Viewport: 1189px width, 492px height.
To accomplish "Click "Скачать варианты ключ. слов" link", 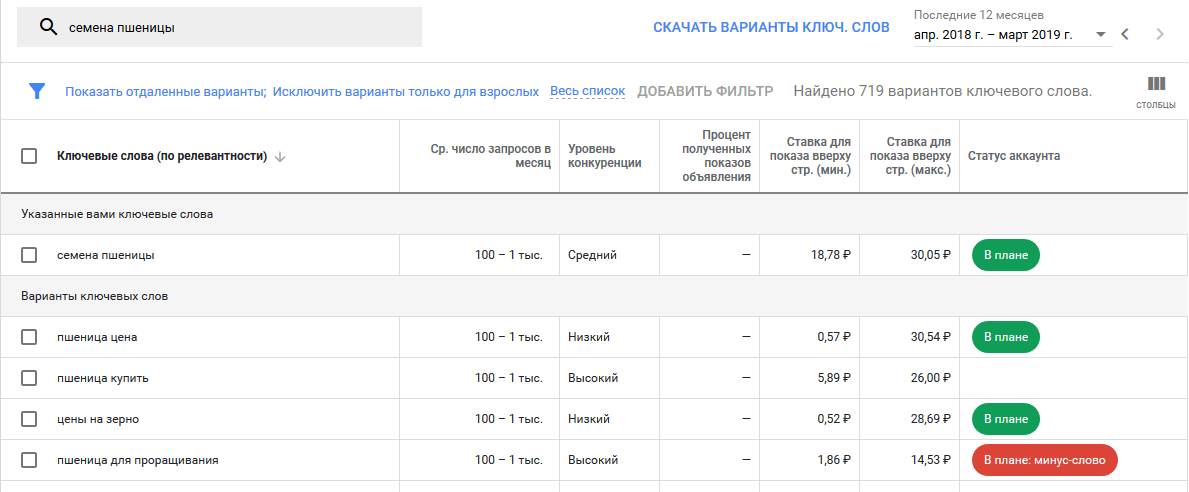I will click(x=771, y=27).
